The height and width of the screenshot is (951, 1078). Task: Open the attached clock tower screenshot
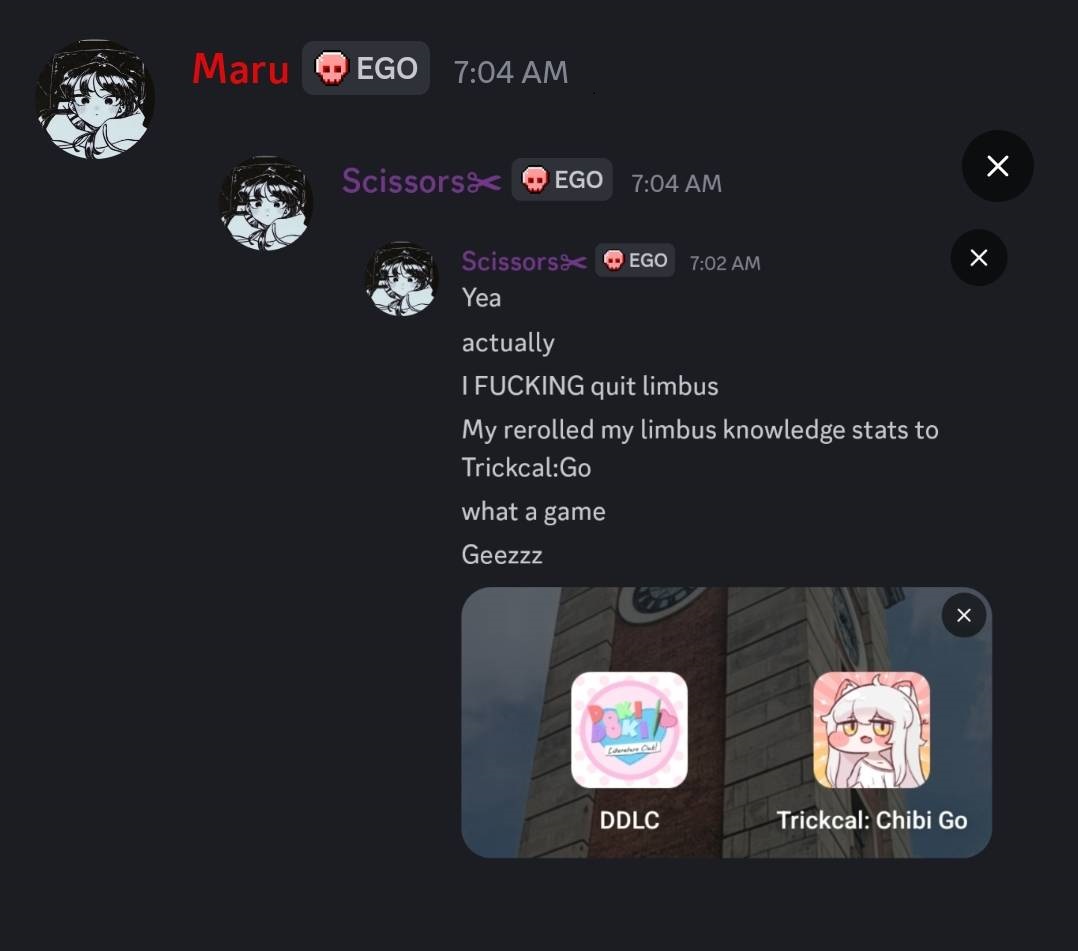point(726,722)
